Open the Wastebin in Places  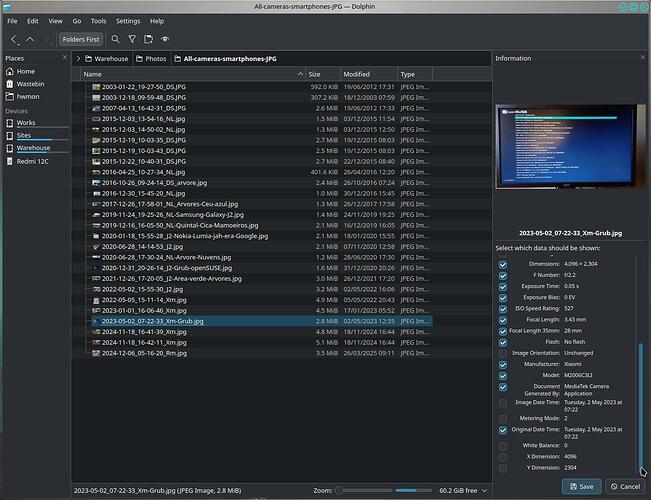tap(32, 85)
